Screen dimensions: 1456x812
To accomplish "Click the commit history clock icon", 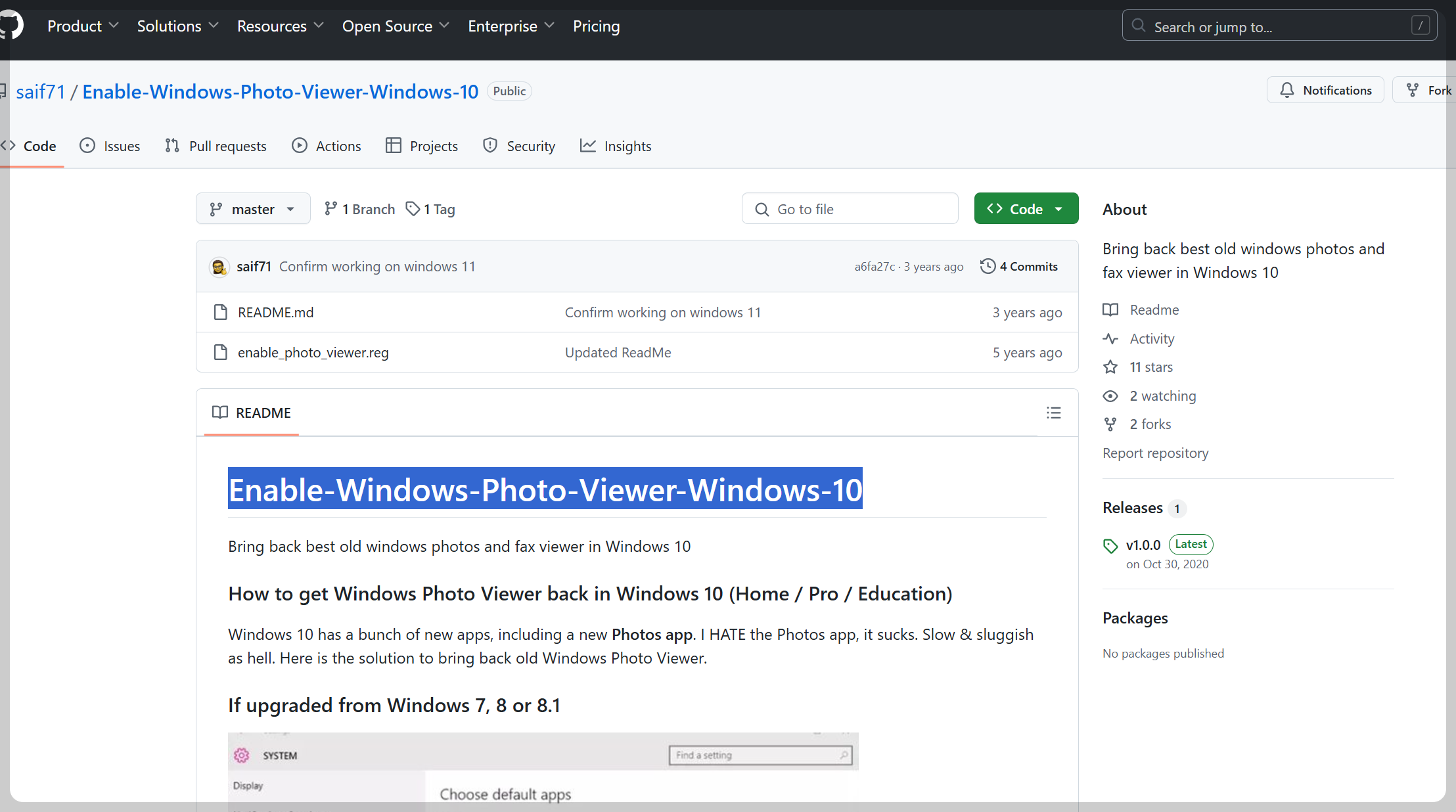I will (988, 266).
